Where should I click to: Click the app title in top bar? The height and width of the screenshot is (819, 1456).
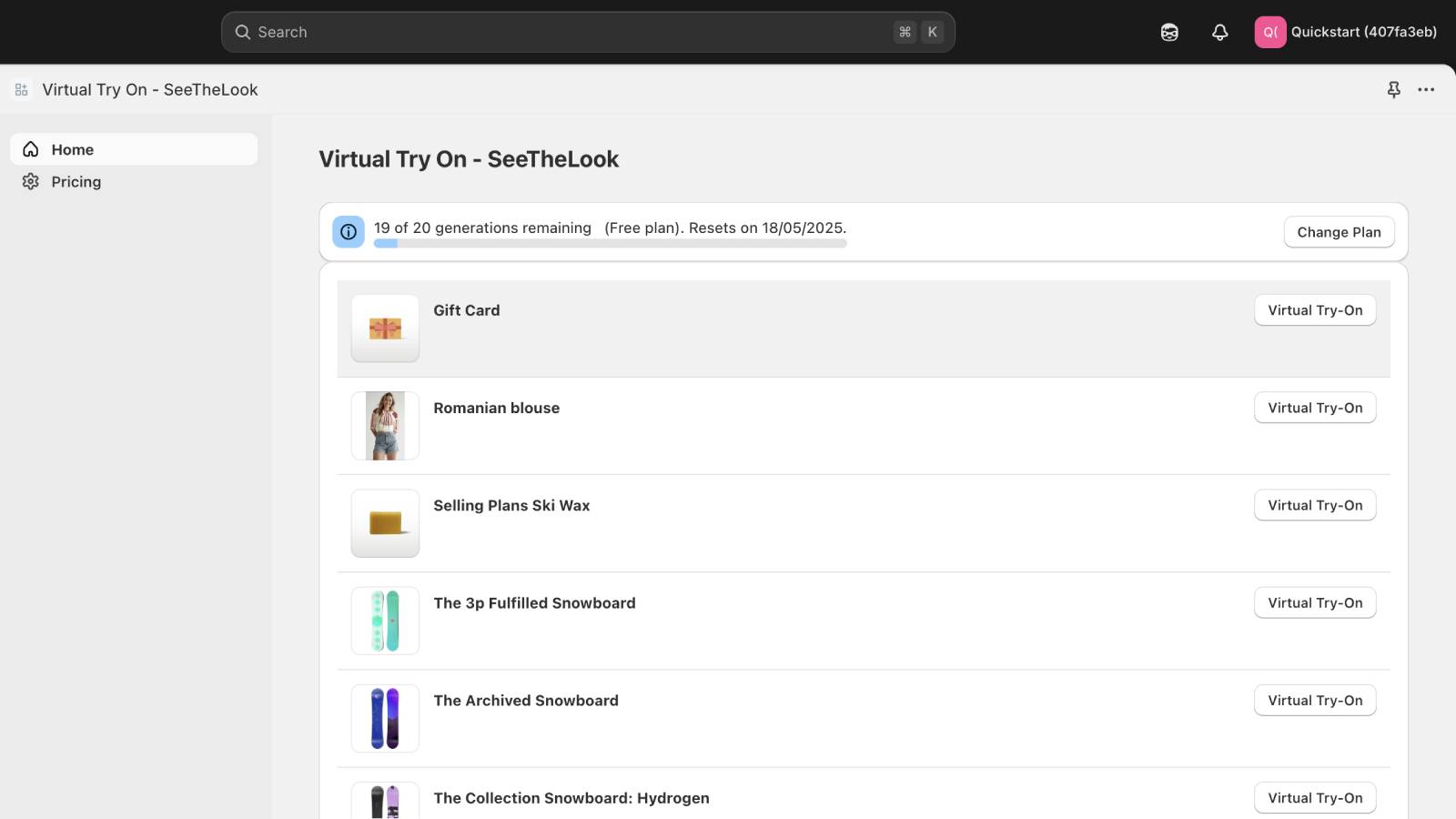150,89
